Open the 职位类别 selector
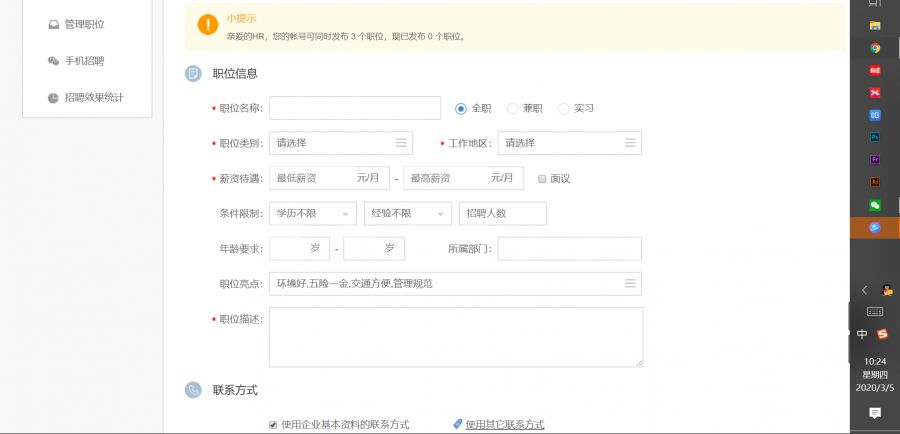The width and height of the screenshot is (900, 434). pos(341,143)
